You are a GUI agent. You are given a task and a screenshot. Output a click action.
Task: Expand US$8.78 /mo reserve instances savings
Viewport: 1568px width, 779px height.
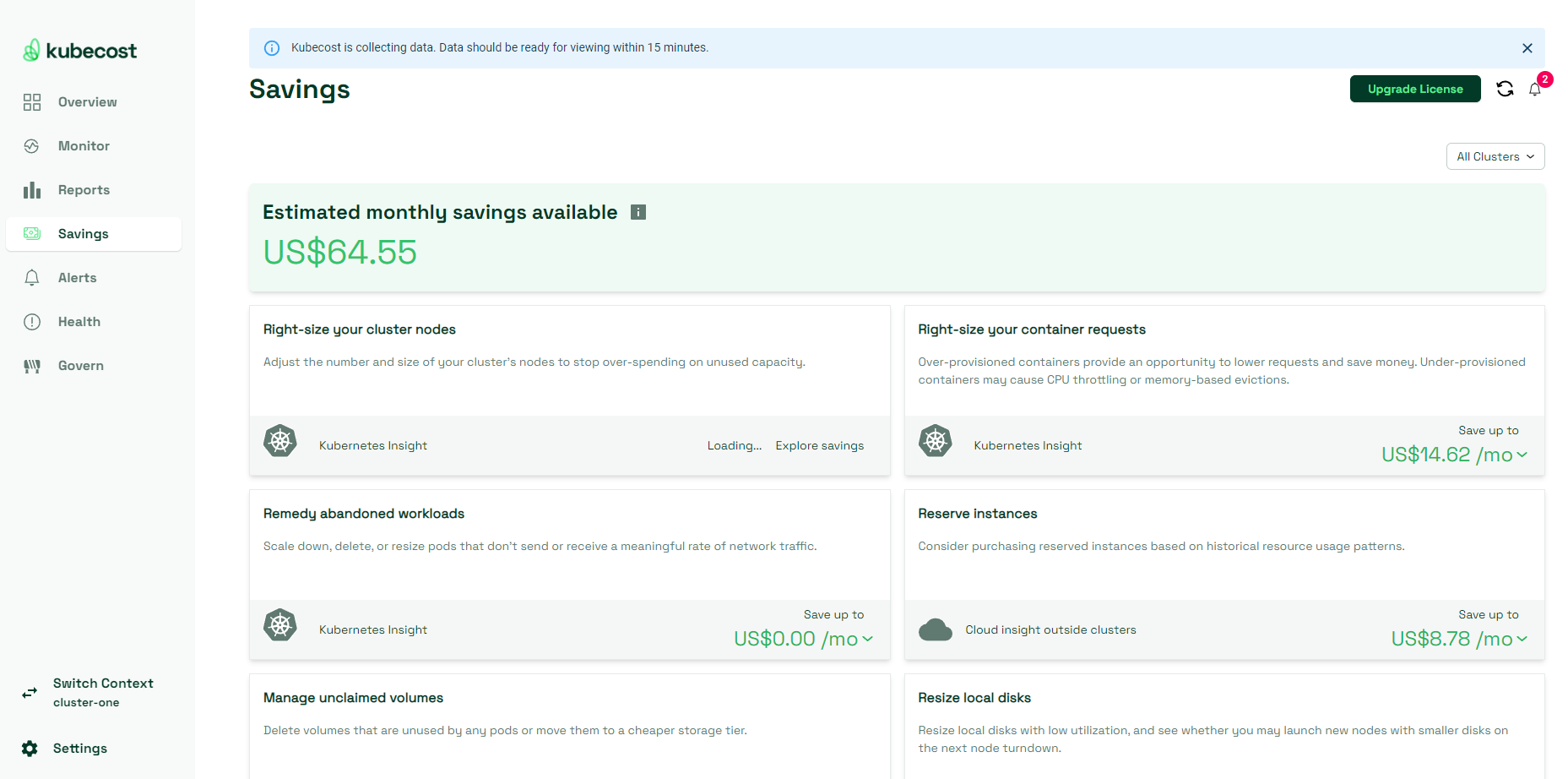(1459, 639)
